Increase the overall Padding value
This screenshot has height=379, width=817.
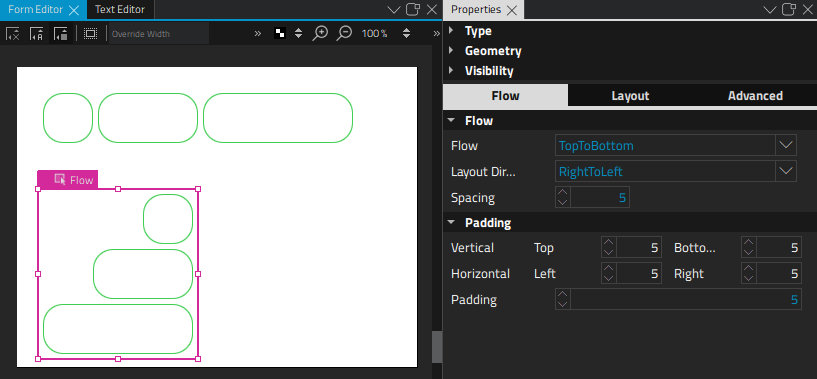point(563,295)
